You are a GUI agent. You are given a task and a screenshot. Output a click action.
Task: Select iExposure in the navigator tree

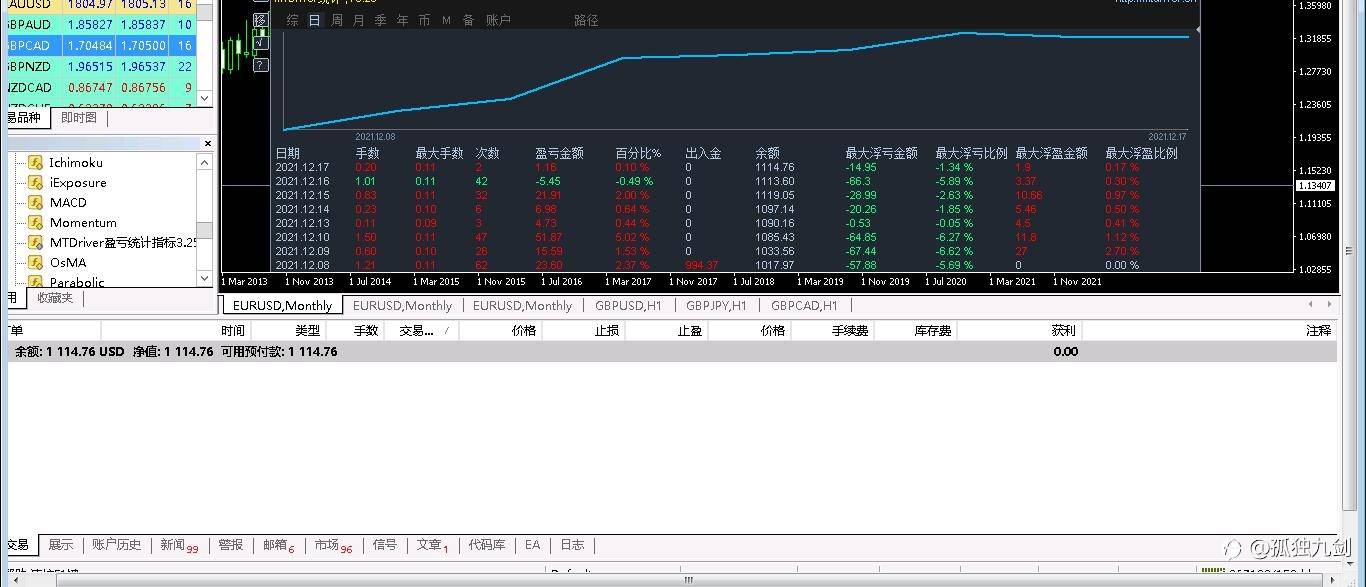(x=78, y=182)
